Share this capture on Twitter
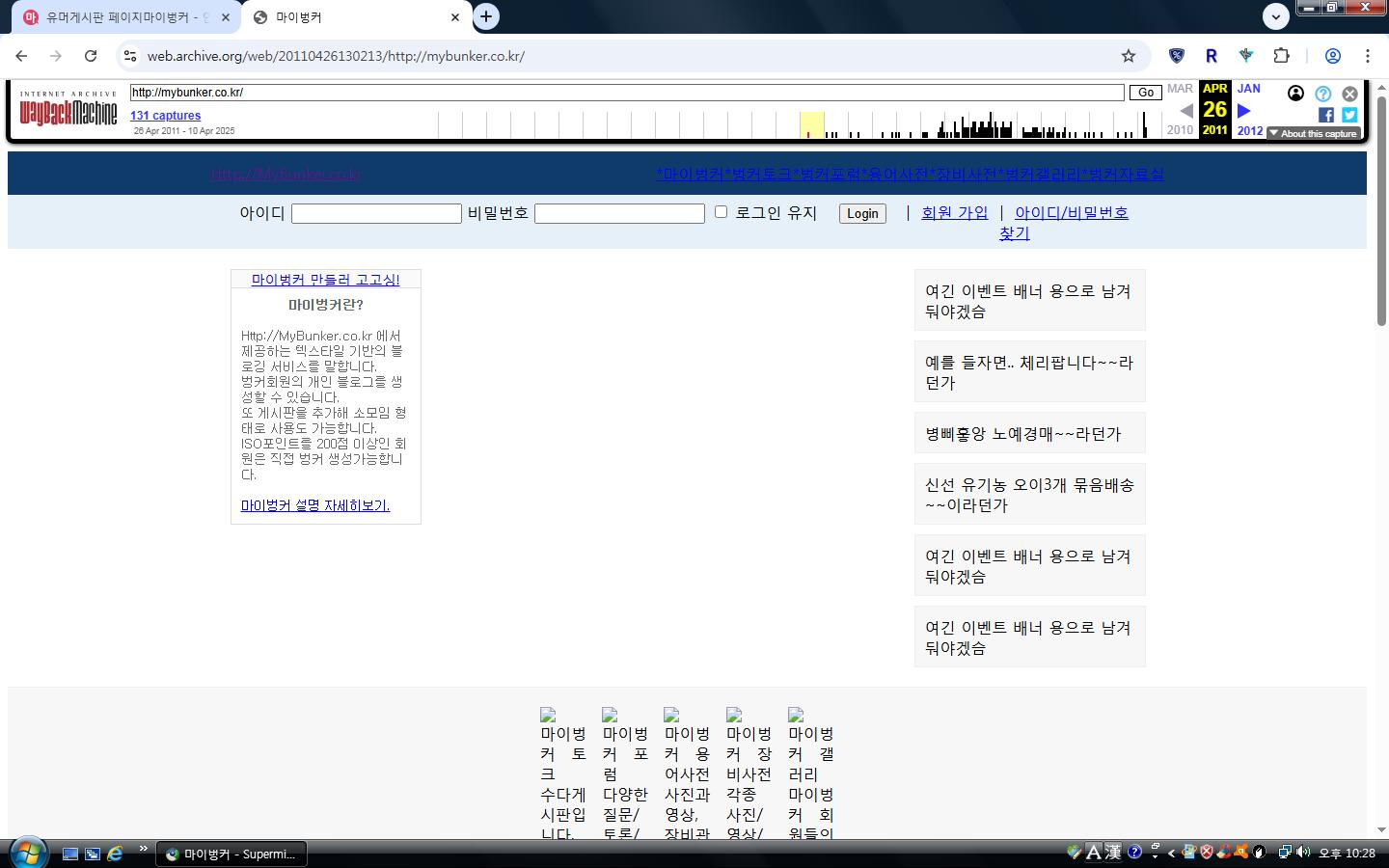The width and height of the screenshot is (1389, 868). pos(1349,115)
